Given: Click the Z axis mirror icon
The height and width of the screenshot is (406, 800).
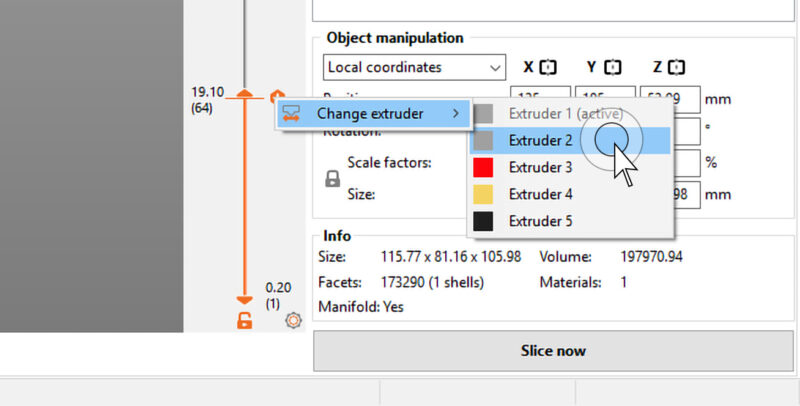Looking at the screenshot, I should (676, 68).
